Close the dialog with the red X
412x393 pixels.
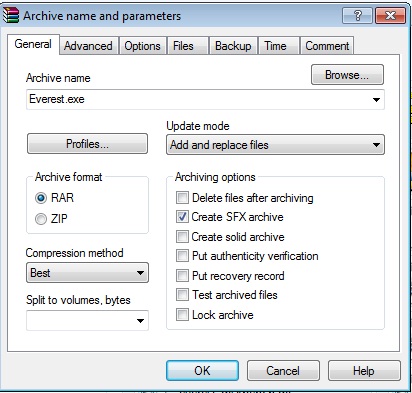390,15
